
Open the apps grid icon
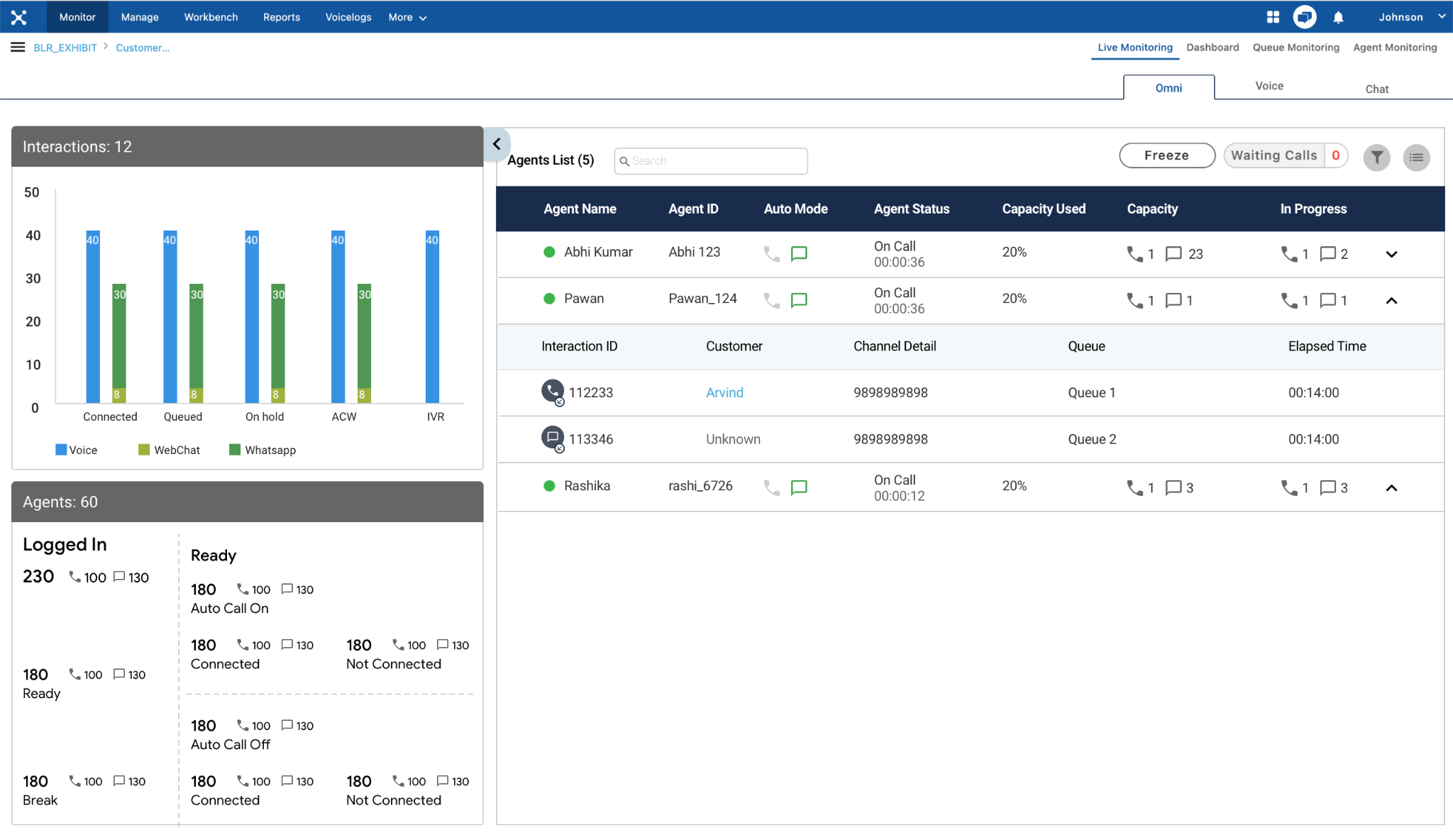click(1273, 18)
